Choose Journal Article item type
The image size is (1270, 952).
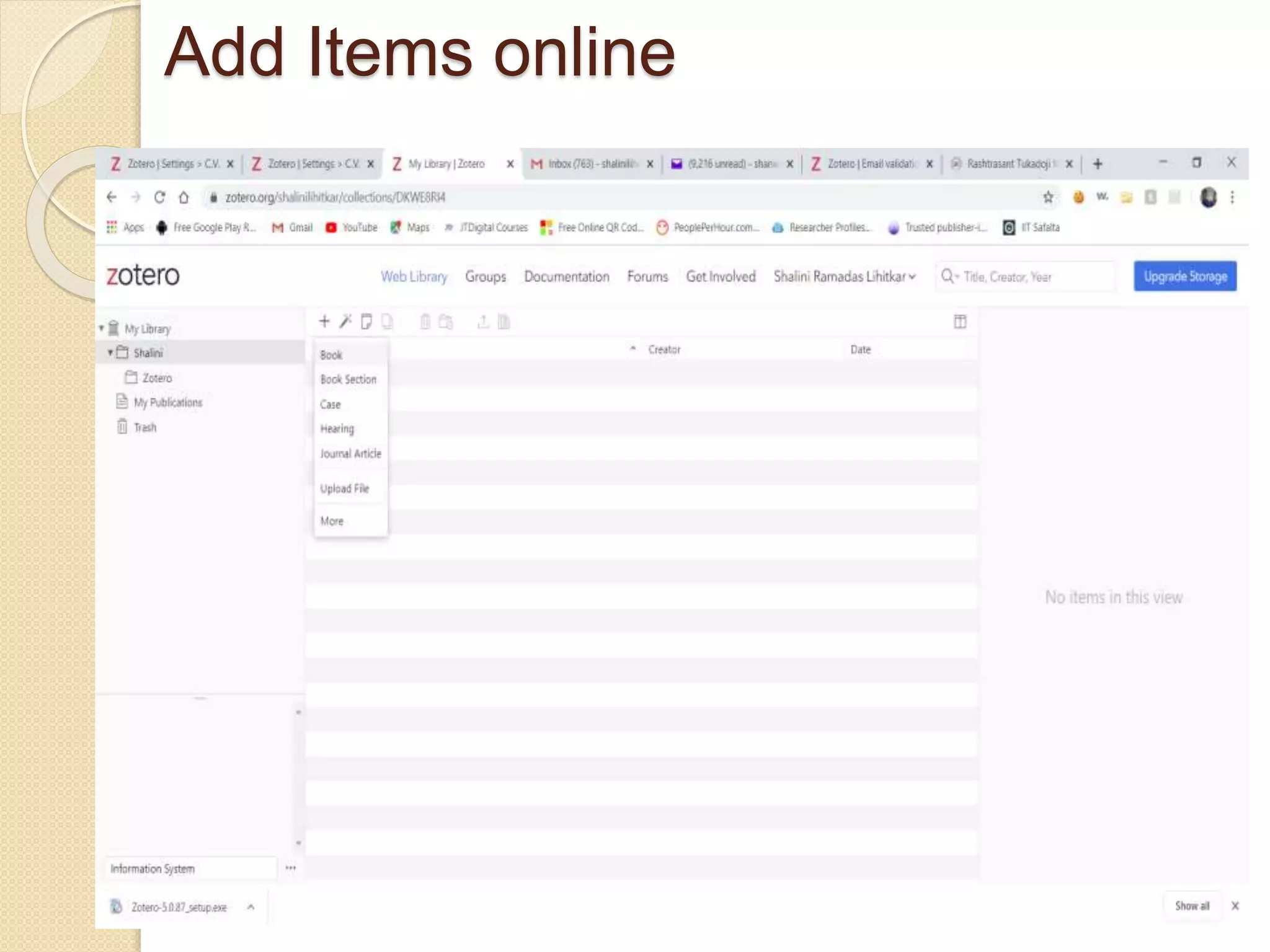pos(351,453)
